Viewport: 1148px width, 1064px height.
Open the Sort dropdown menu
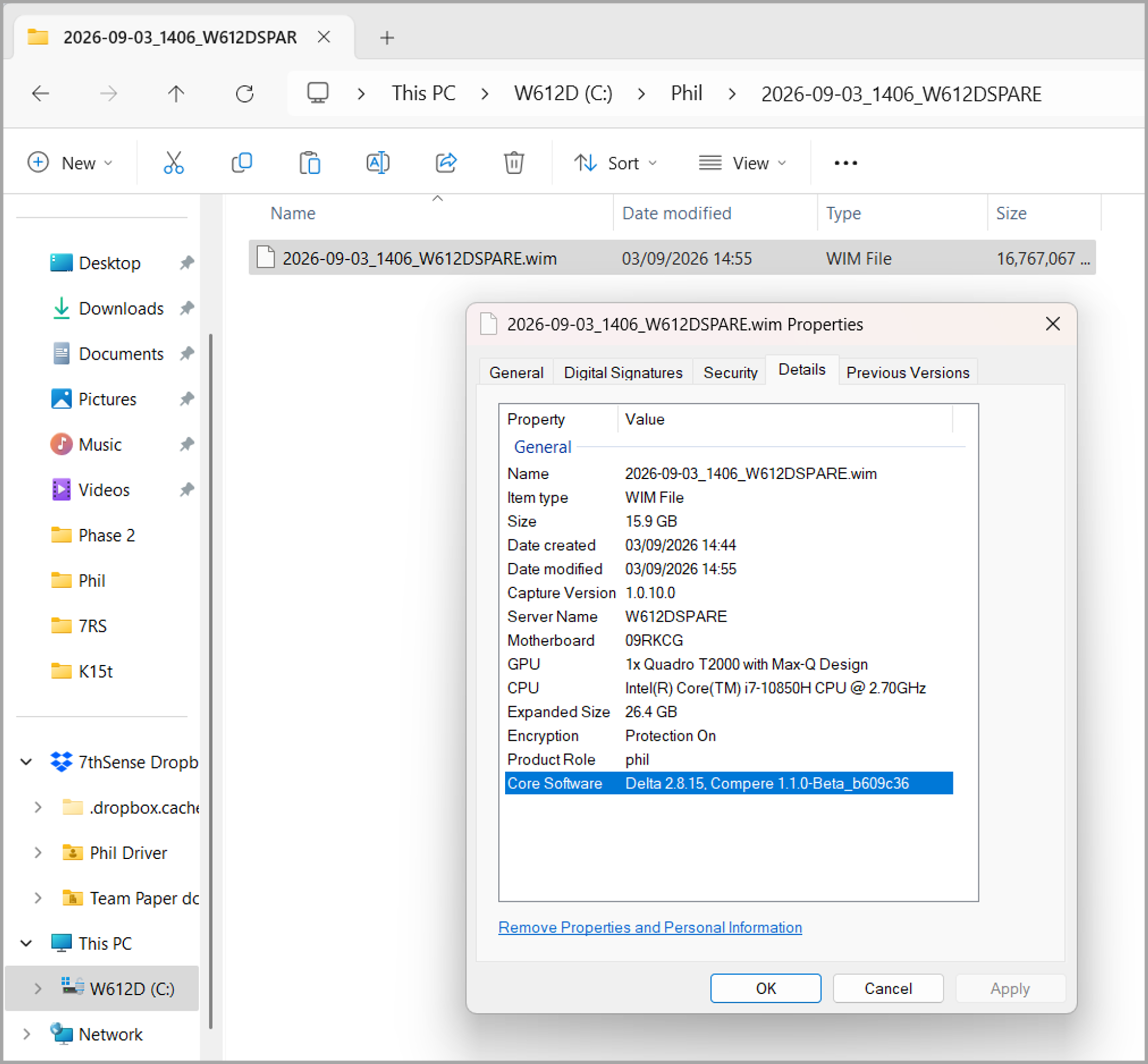pos(615,163)
